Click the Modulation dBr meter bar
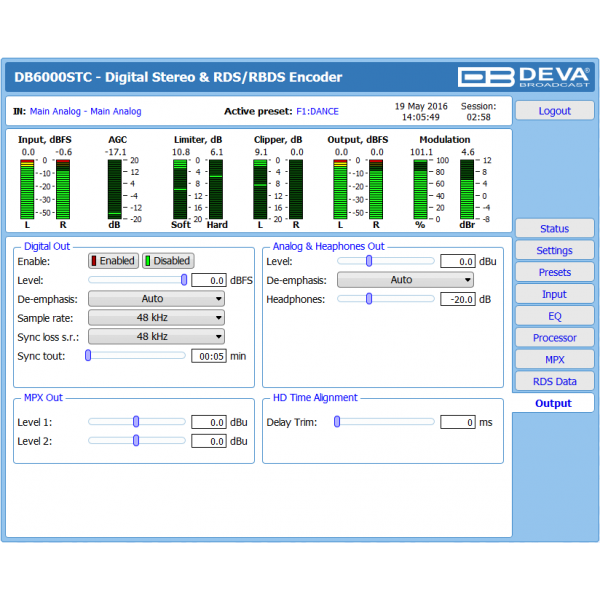The width and height of the screenshot is (600, 600). 467,189
